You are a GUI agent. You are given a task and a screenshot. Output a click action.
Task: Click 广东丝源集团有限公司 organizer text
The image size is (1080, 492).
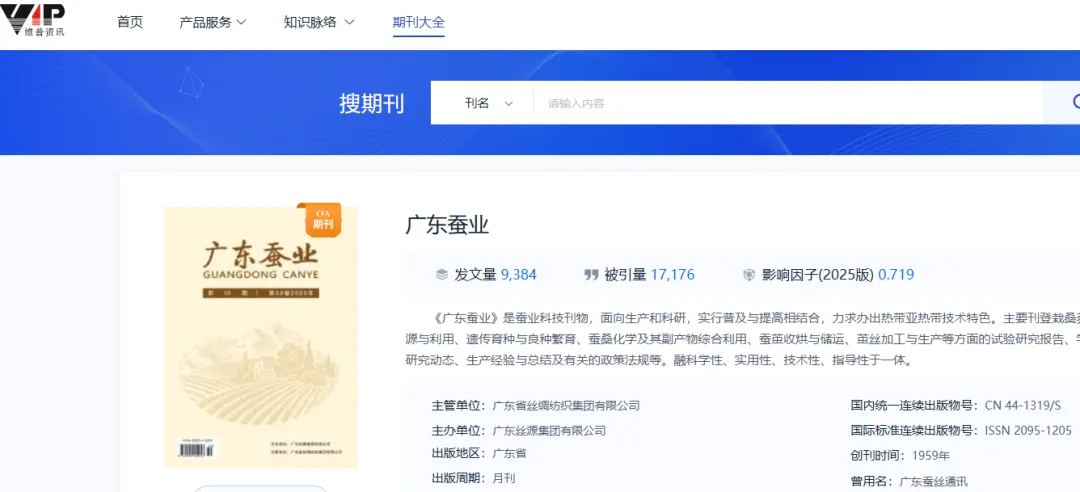[x=550, y=431]
